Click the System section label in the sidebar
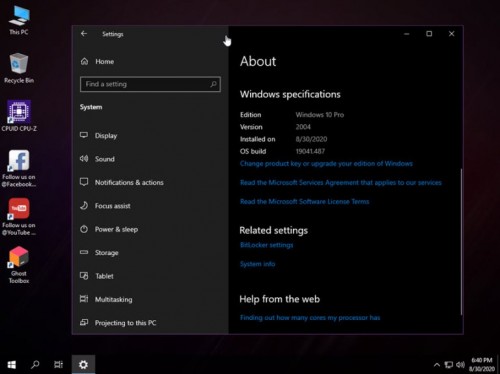 point(91,107)
